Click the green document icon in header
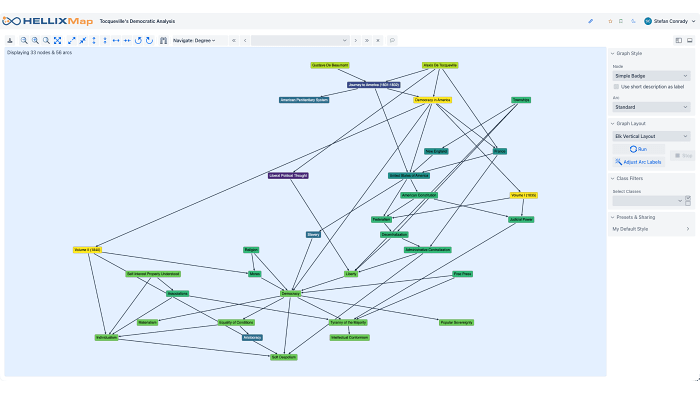Screen dimensions: 700x394 621,21
